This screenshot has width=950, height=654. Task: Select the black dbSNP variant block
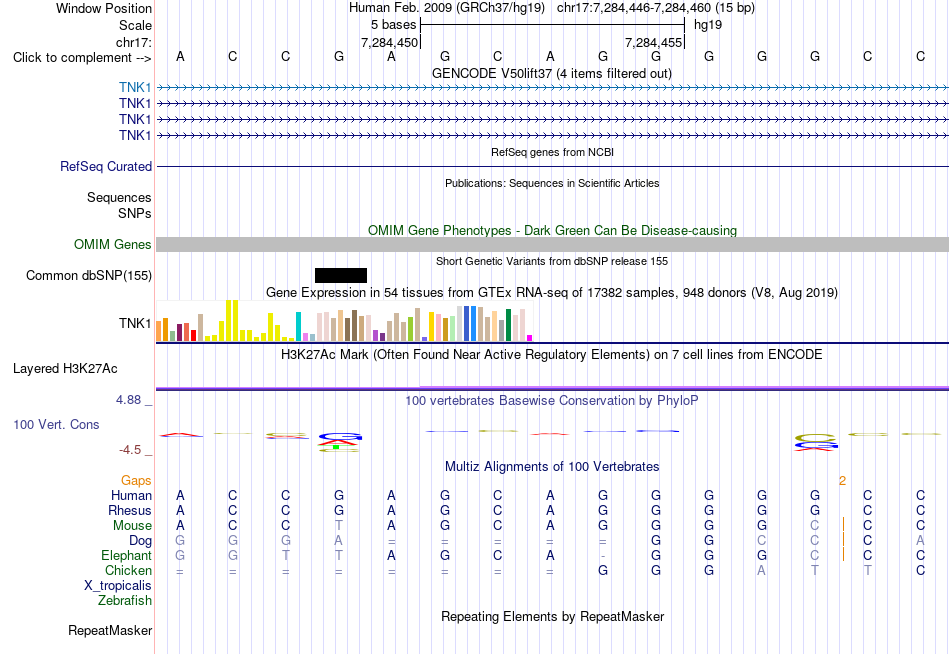(x=340, y=275)
